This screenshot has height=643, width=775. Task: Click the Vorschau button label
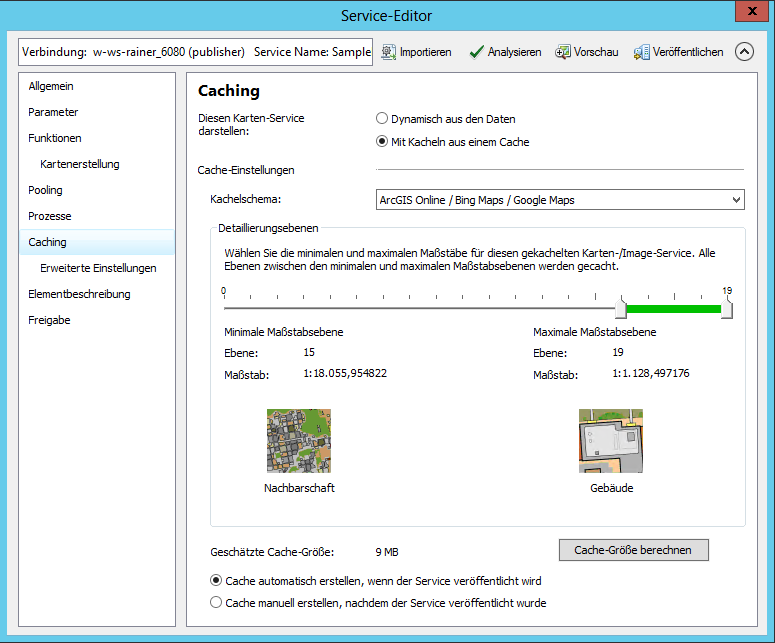tap(596, 52)
